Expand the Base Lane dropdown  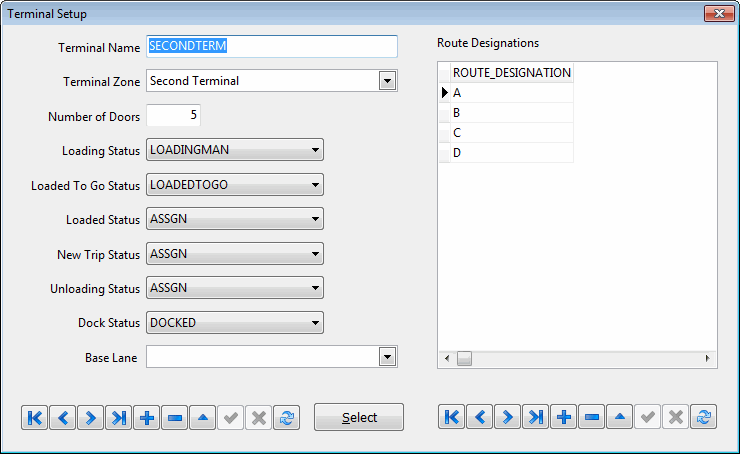387,357
